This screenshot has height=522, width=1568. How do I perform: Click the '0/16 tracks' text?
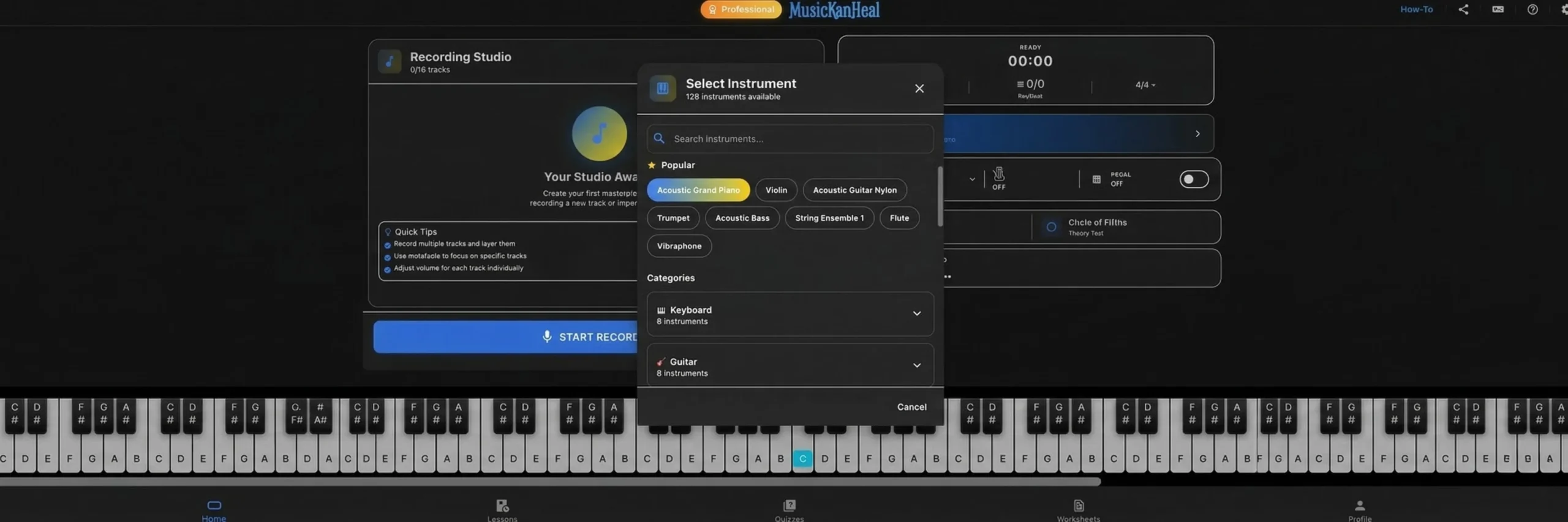[x=430, y=70]
